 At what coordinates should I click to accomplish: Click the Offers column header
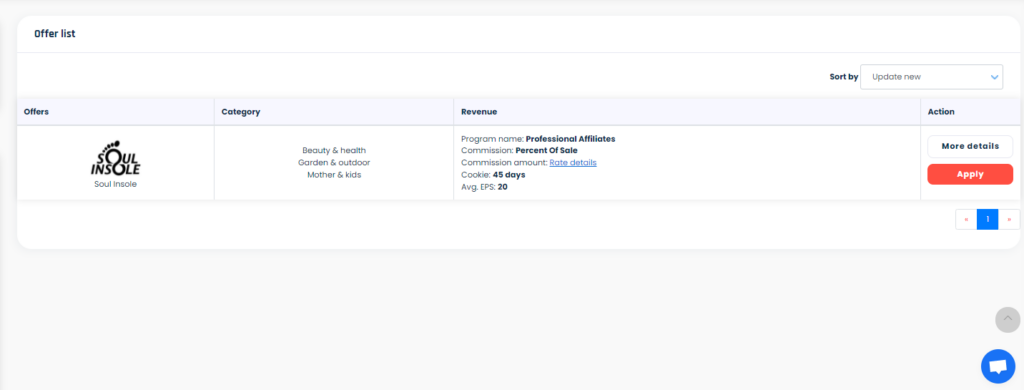[37, 112]
